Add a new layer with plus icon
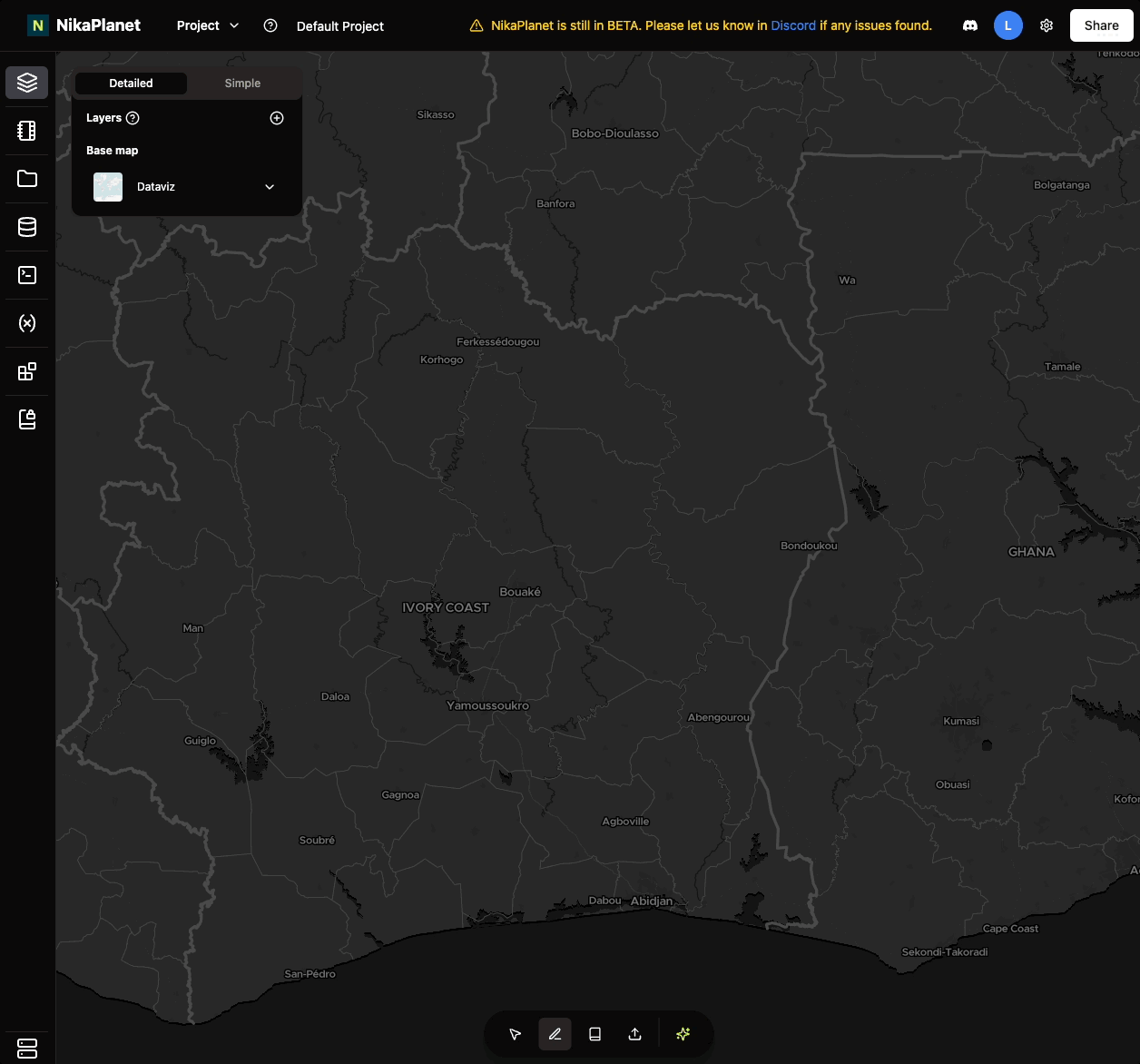Viewport: 1140px width, 1064px height. [x=277, y=118]
